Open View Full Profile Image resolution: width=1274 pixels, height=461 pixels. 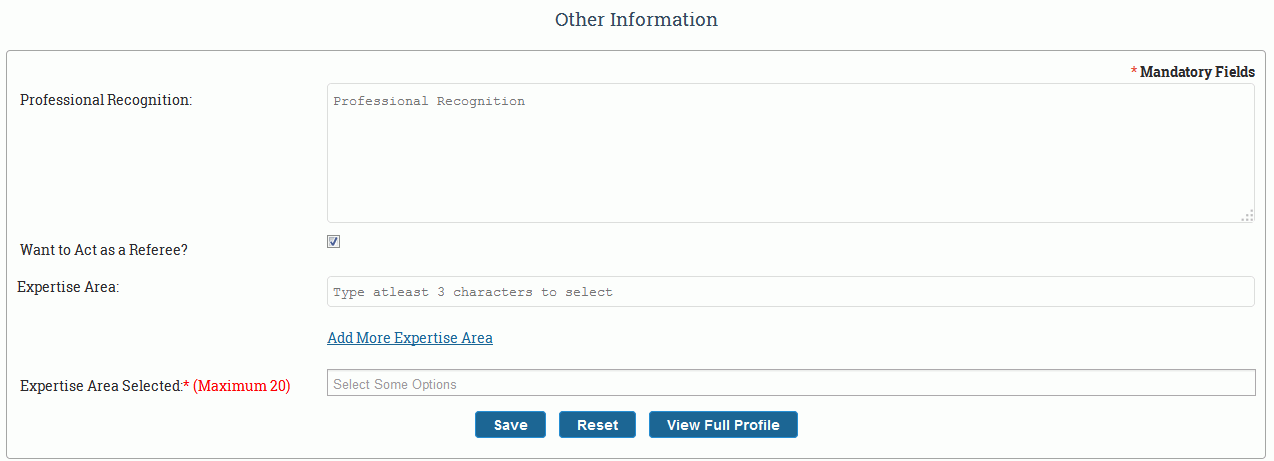click(x=722, y=425)
